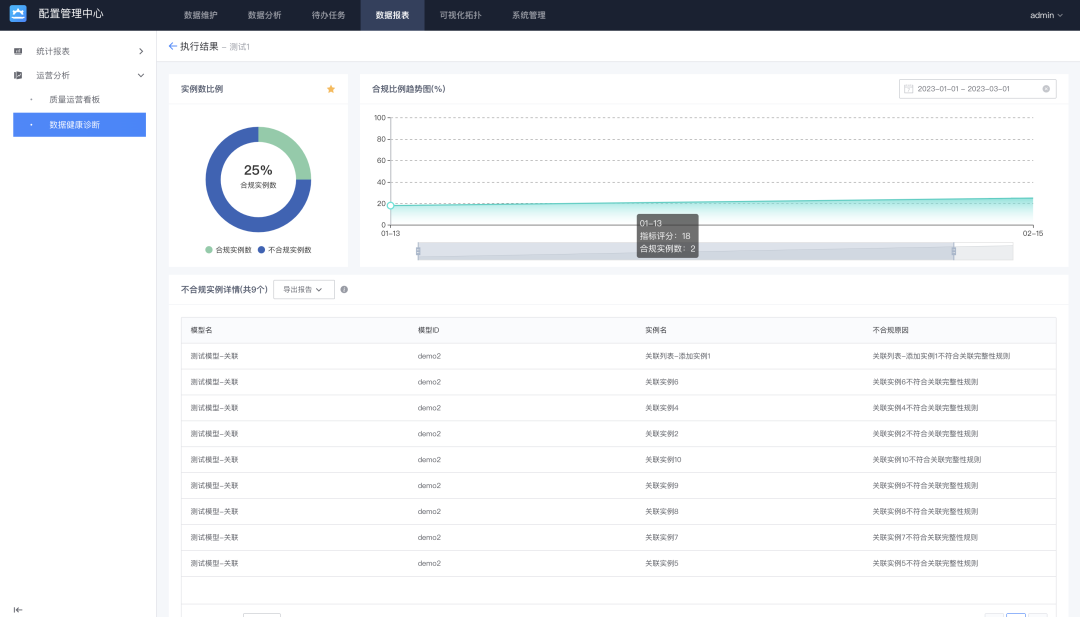Click the date range input field

[x=977, y=89]
